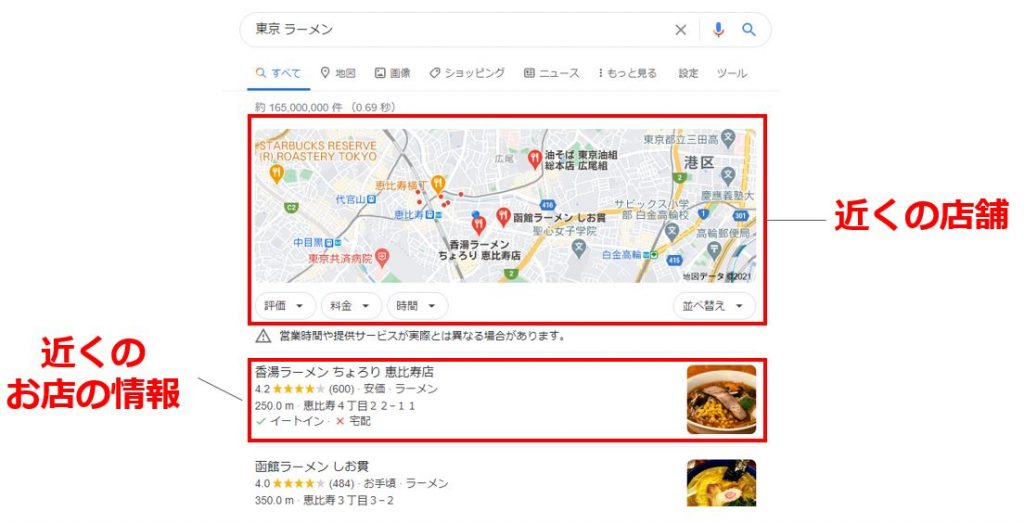The height and width of the screenshot is (524, 1024).
Task: Click the 香湯ラーメン ちょろり map pin
Action: [479, 225]
